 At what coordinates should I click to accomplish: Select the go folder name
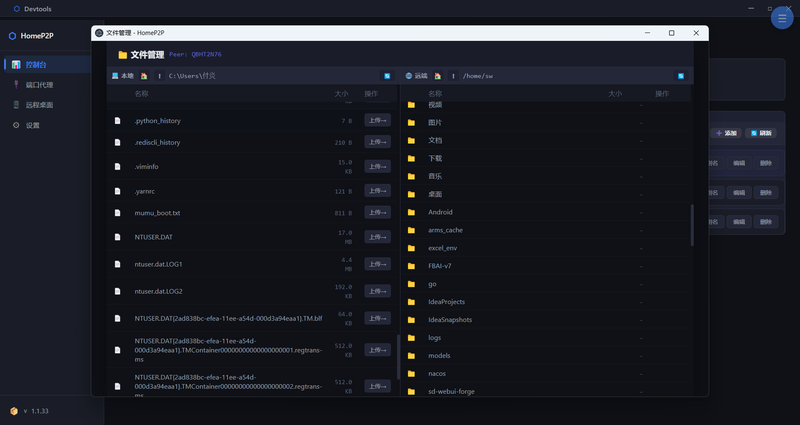pos(432,284)
